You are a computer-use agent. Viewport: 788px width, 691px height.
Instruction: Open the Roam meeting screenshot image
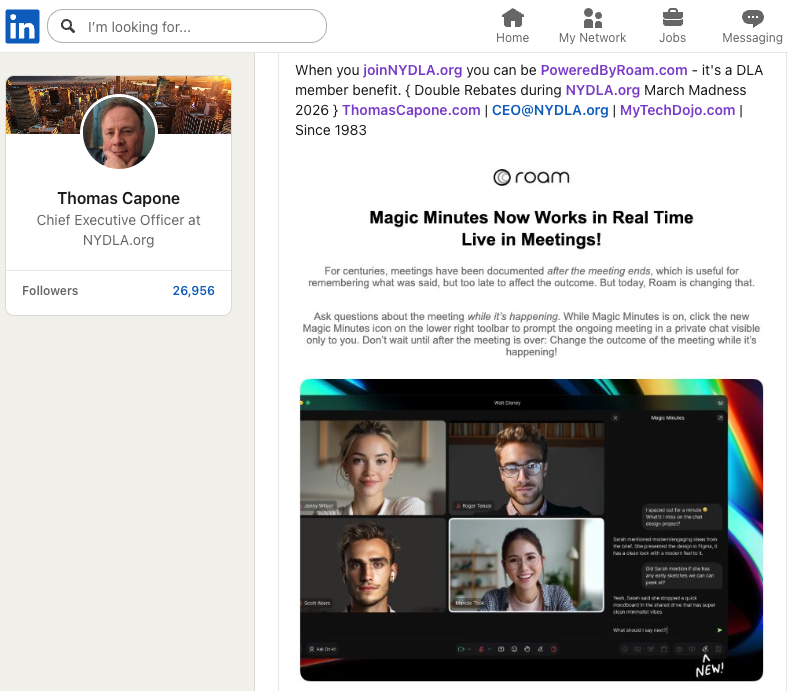(531, 530)
